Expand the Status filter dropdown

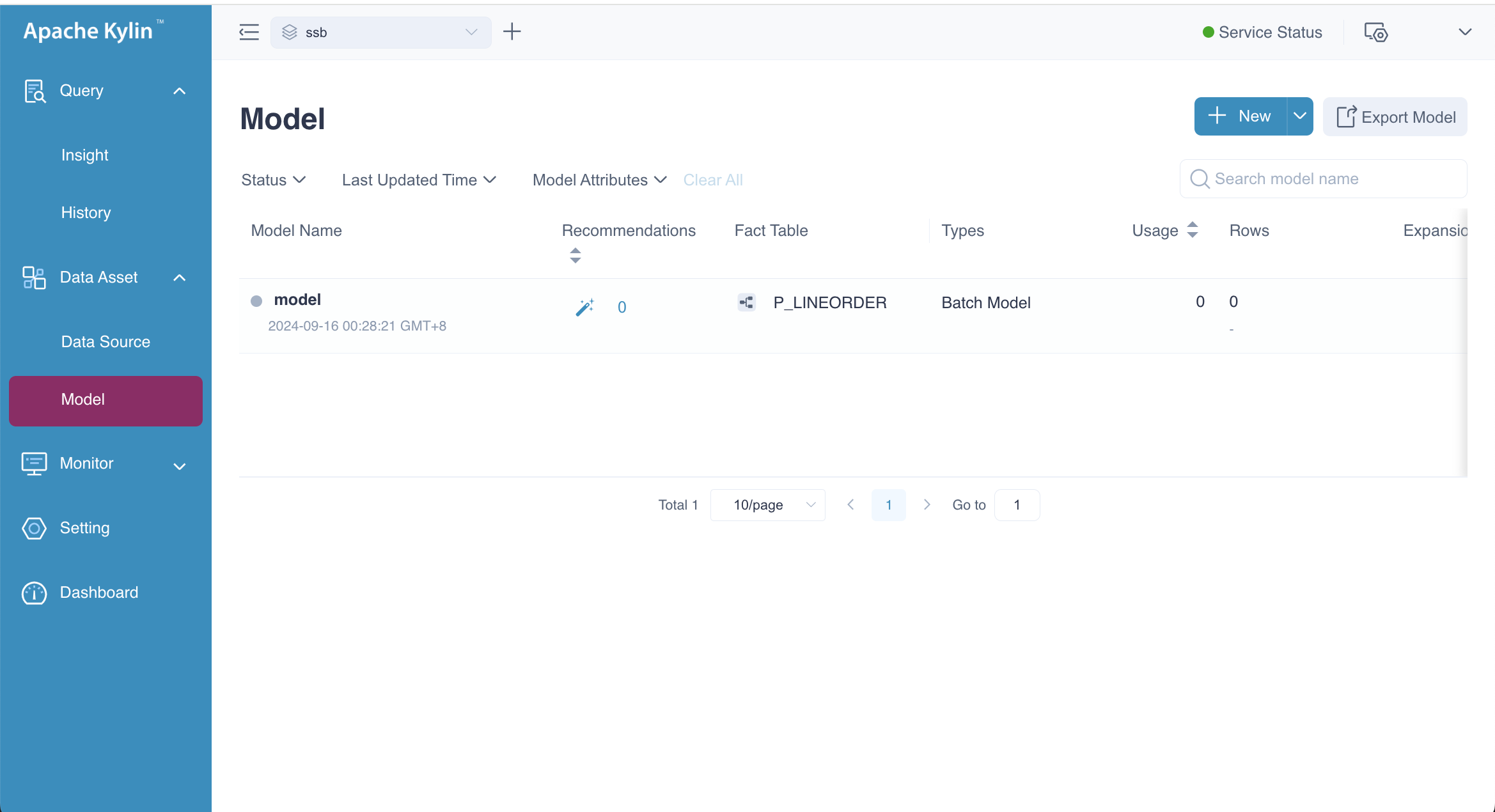tap(273, 180)
